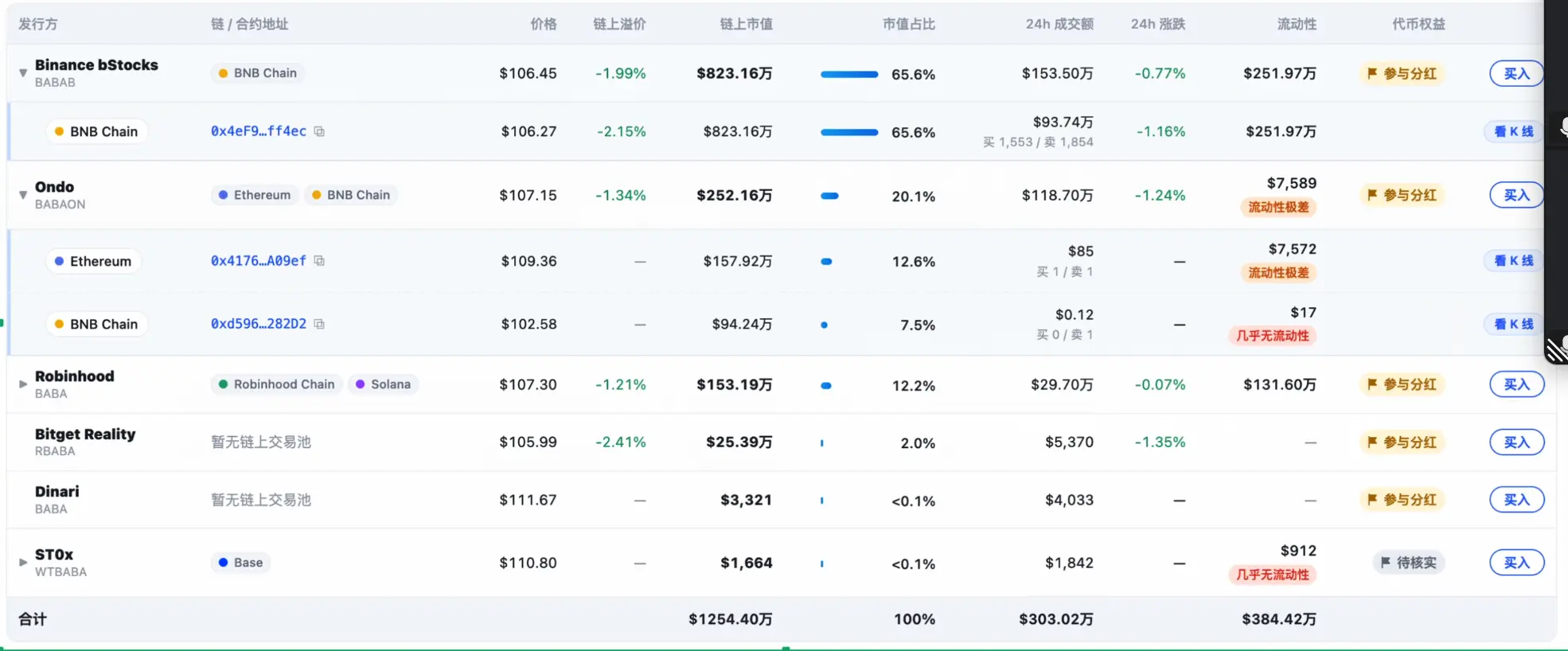Click Ondo 20.1% market share bar
1568x651 pixels.
click(x=829, y=196)
